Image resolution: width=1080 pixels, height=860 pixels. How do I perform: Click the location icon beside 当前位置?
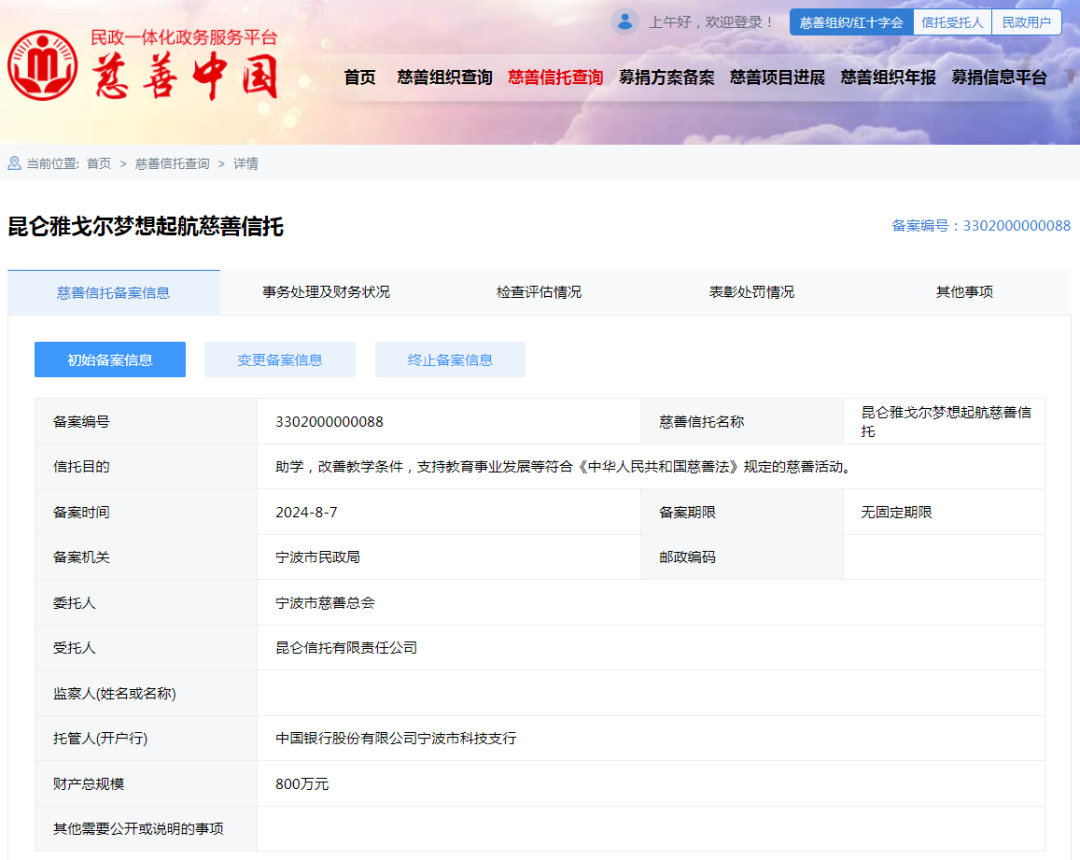pos(14,163)
